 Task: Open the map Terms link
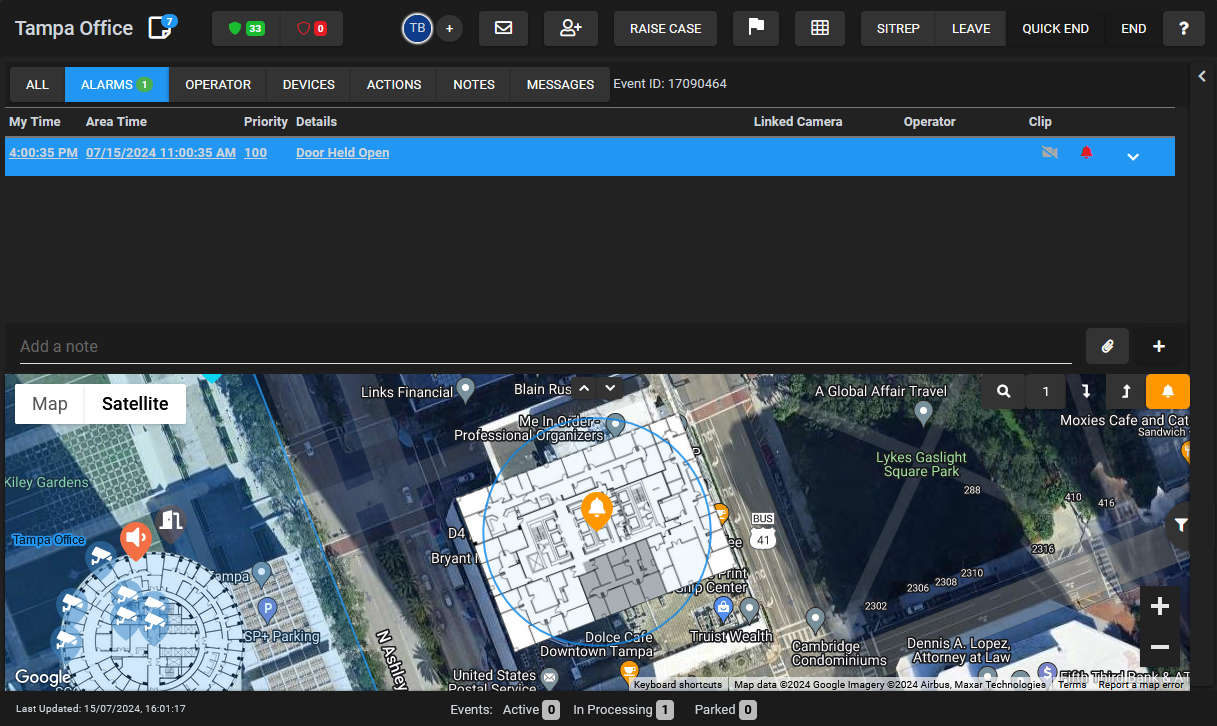tap(1072, 685)
